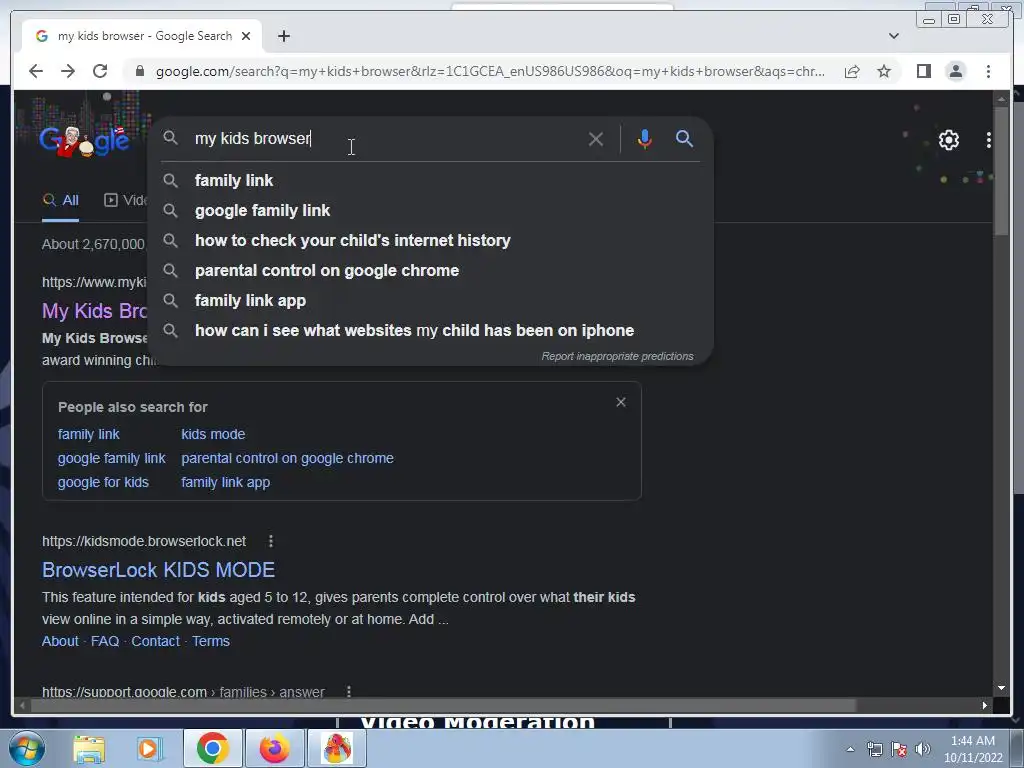Image resolution: width=1024 pixels, height=768 pixels.
Task: Start voice search with microphone
Action: (645, 139)
